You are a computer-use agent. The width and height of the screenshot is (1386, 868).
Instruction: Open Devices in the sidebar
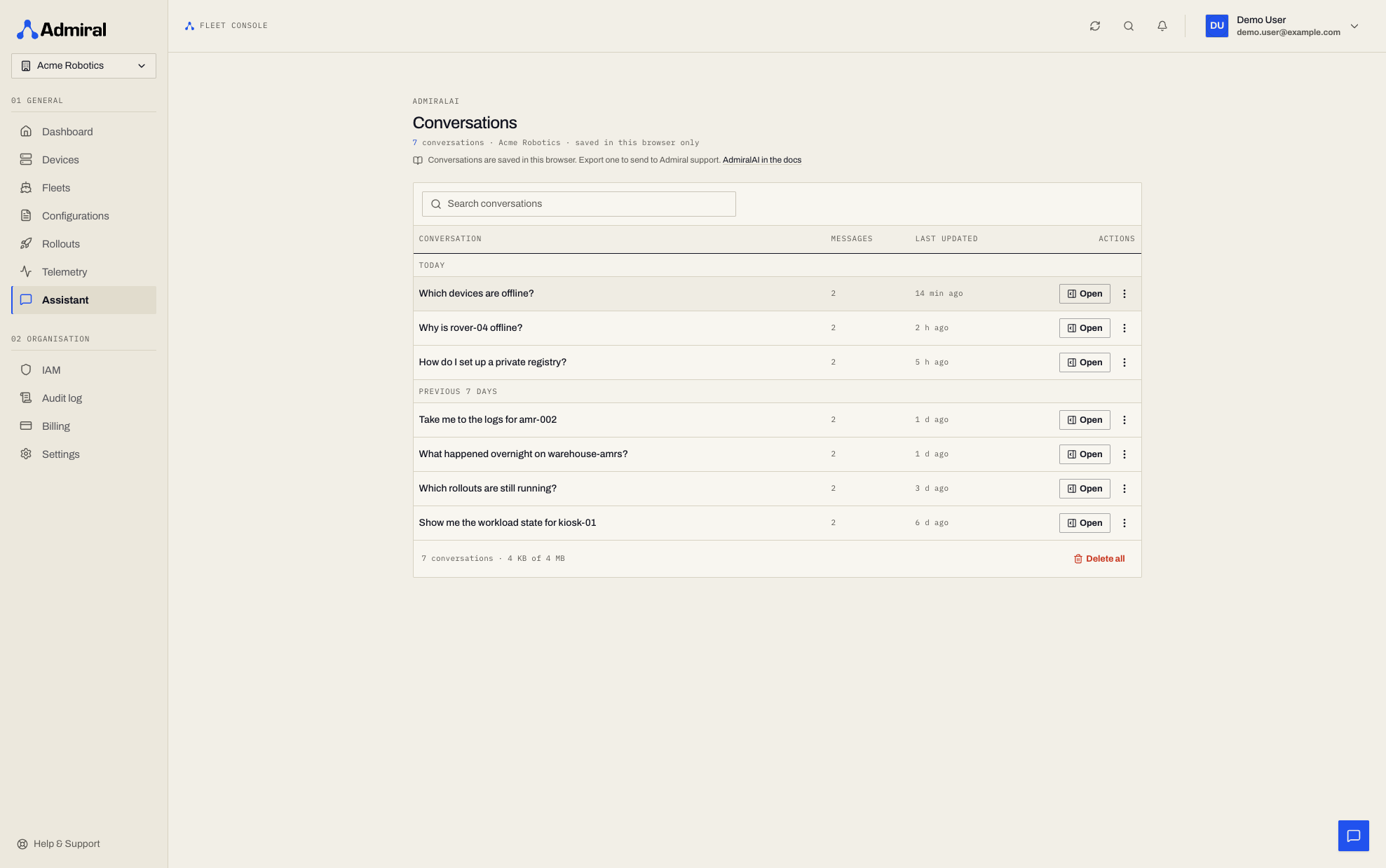(x=83, y=160)
